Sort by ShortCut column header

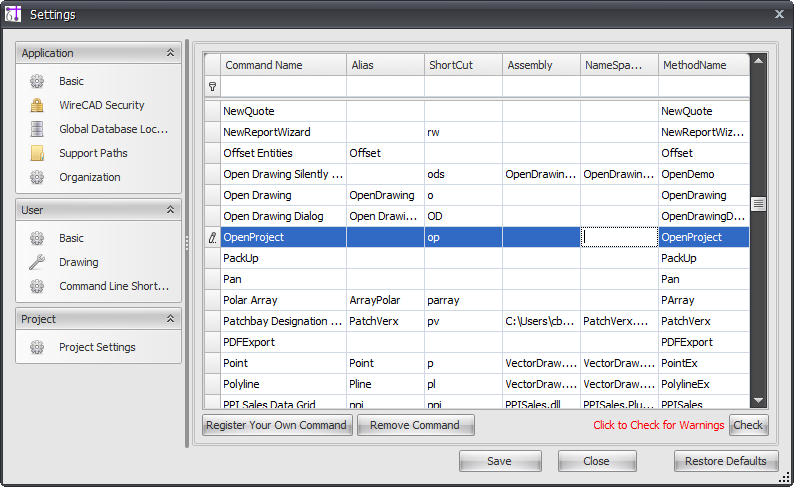coord(463,65)
